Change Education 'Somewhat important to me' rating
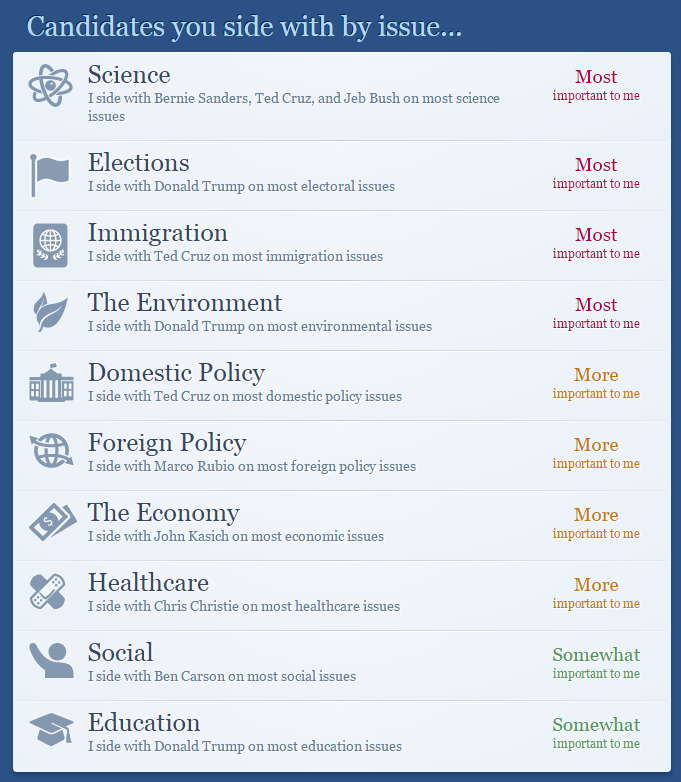 [596, 733]
